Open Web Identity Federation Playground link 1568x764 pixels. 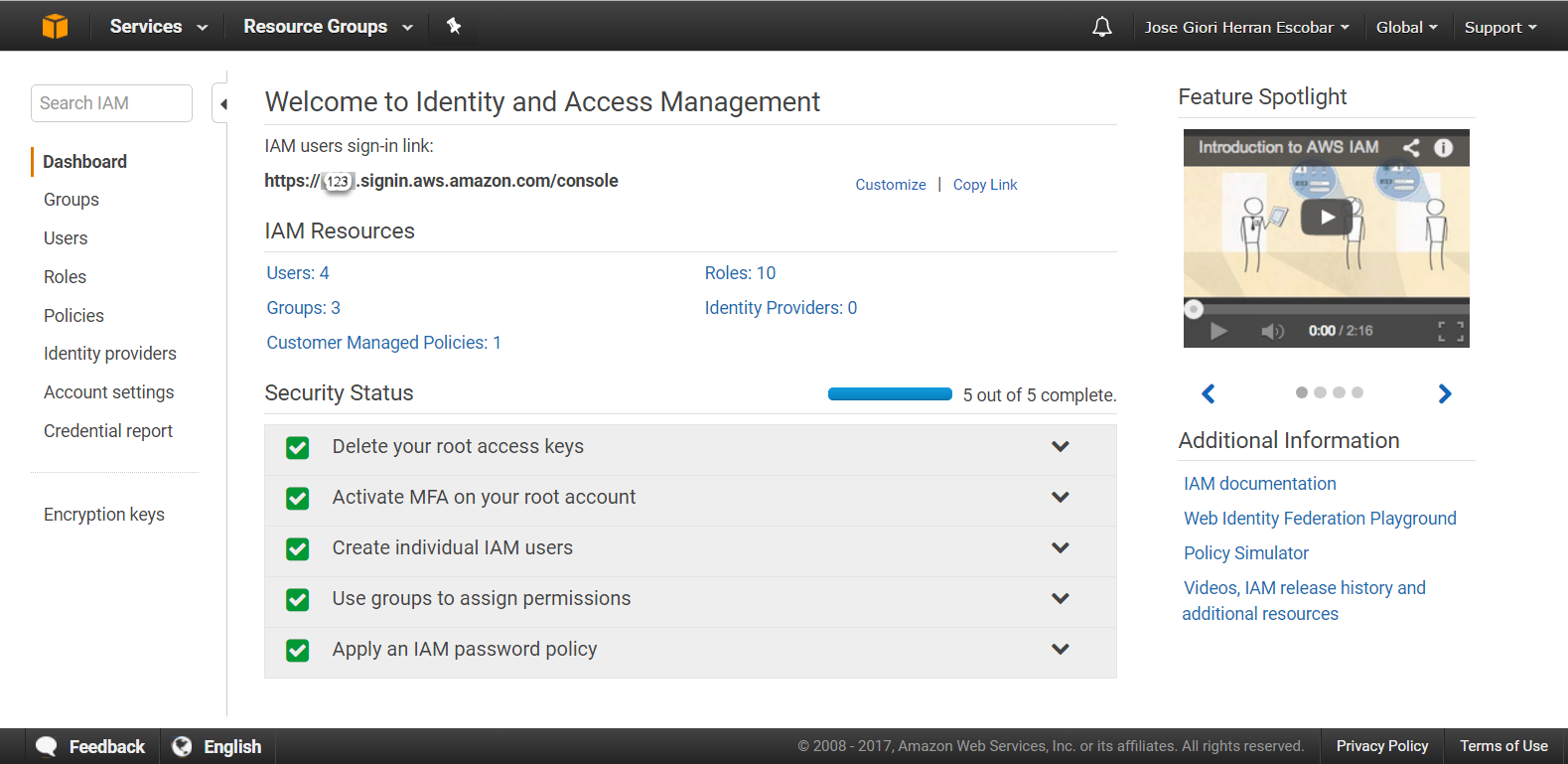point(1320,519)
